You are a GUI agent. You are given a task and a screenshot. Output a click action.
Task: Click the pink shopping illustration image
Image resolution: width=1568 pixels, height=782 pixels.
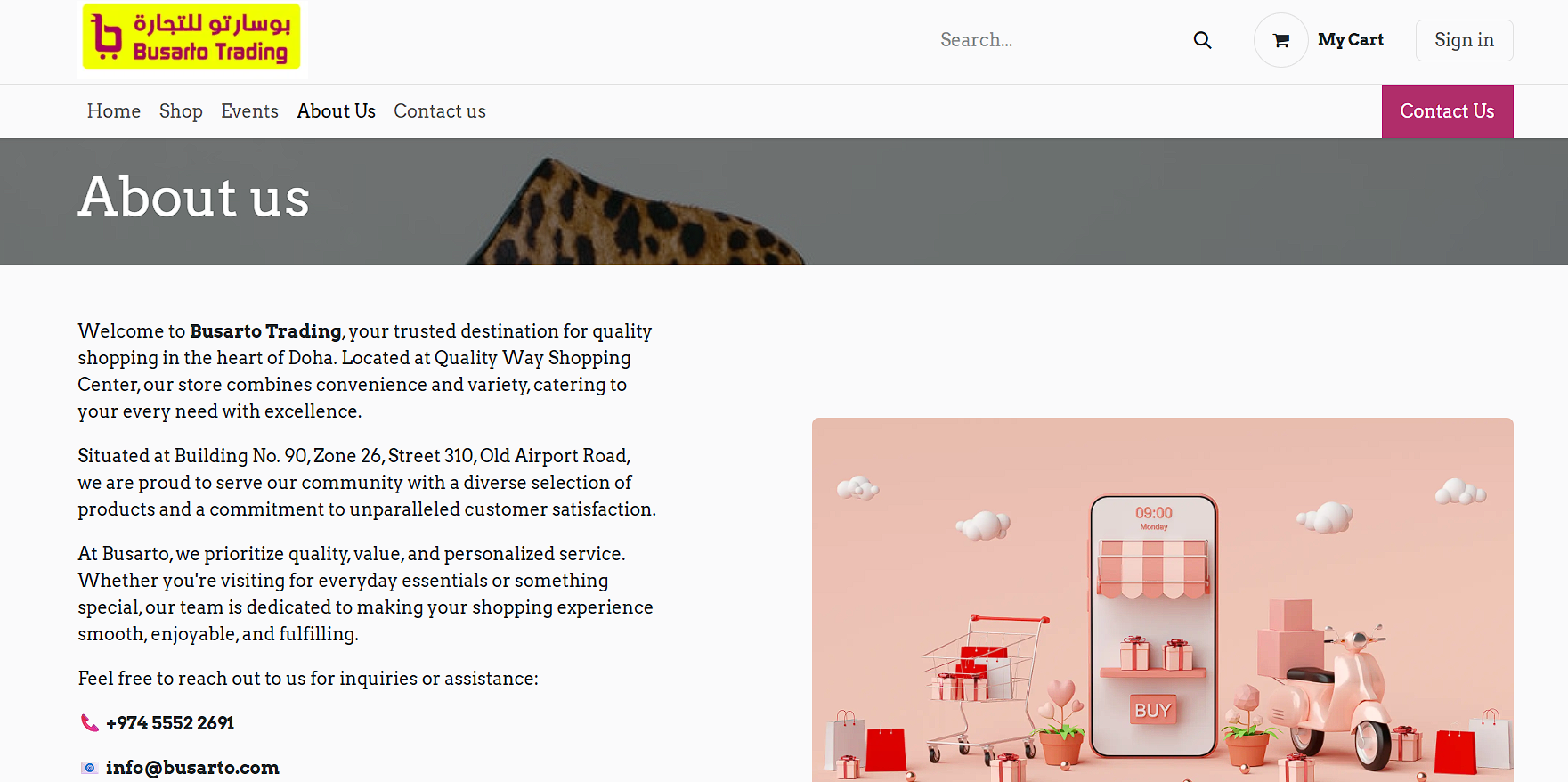click(x=1162, y=599)
